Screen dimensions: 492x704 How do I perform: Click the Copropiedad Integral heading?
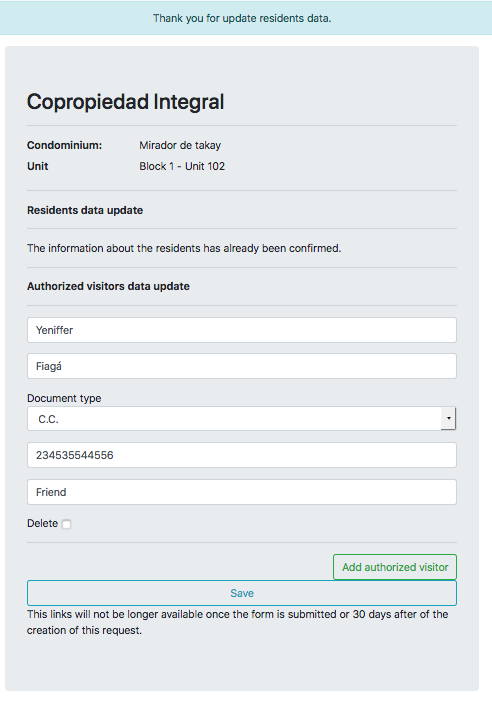pyautogui.click(x=125, y=101)
